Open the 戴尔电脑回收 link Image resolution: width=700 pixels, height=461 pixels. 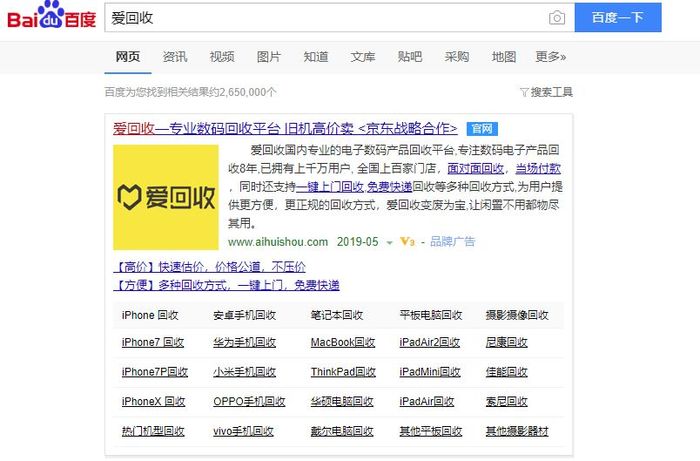342,431
